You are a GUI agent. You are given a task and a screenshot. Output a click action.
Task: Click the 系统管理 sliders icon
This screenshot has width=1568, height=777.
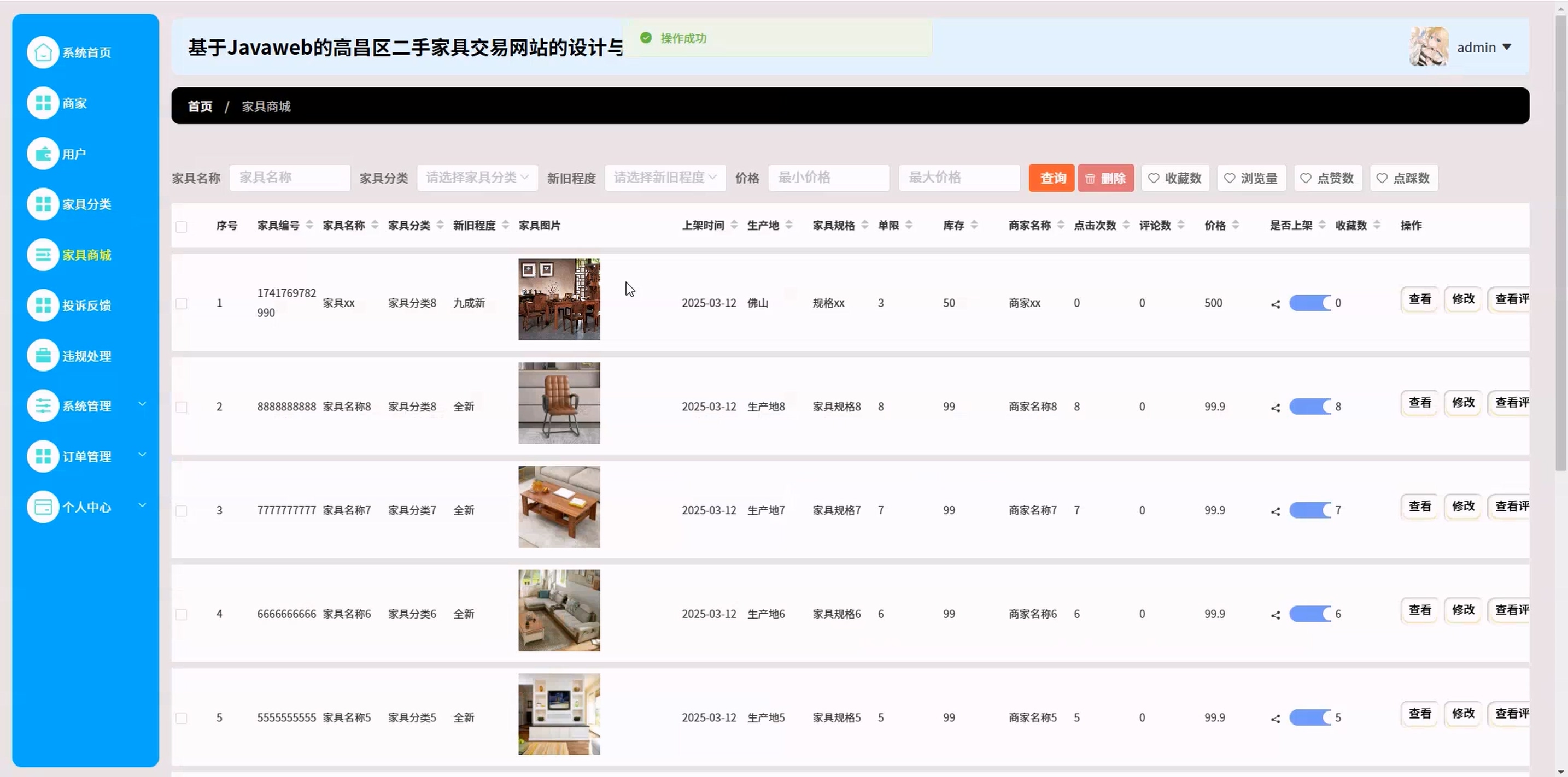click(43, 405)
